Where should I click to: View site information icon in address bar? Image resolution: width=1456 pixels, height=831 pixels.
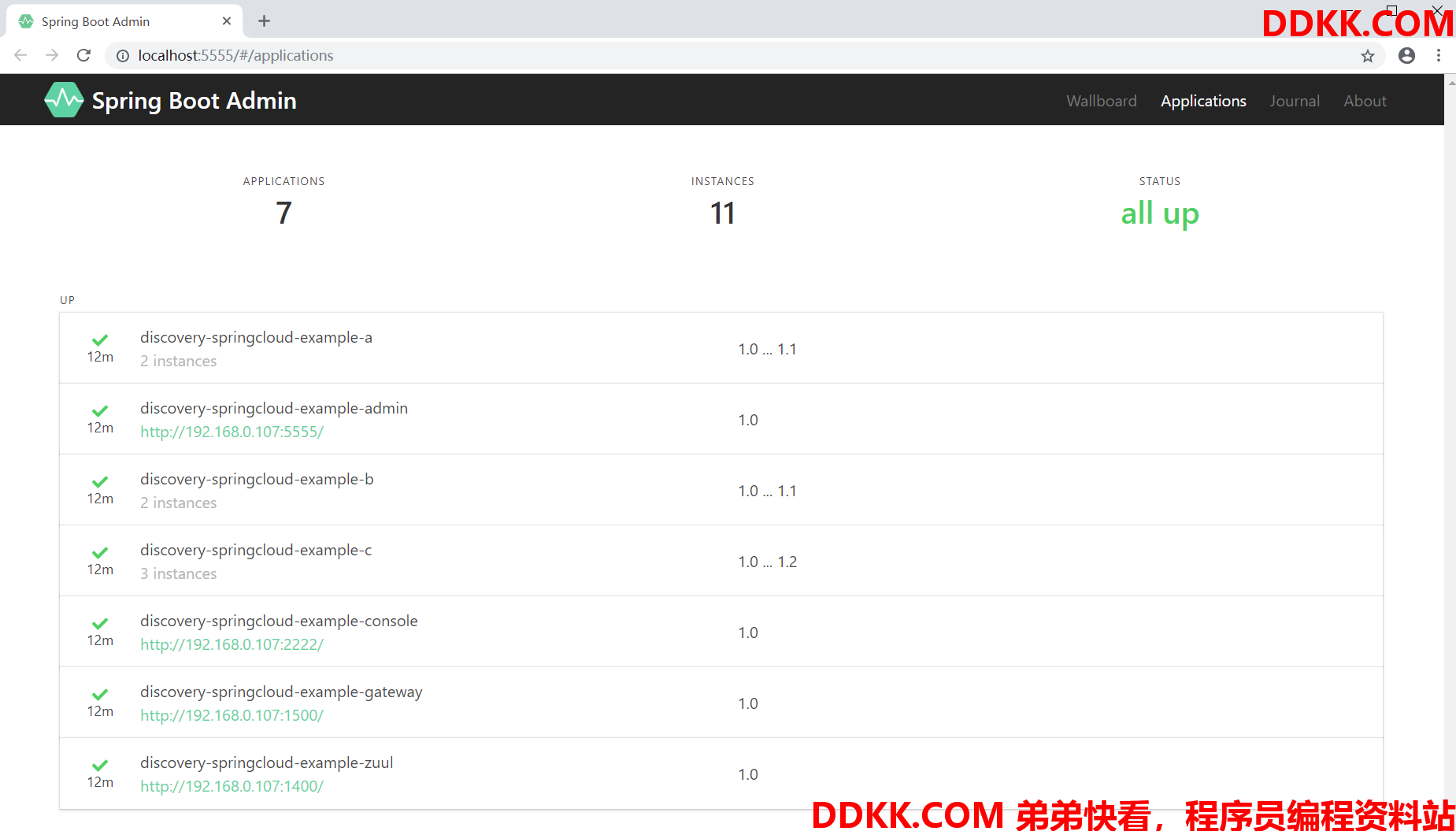[x=123, y=56]
